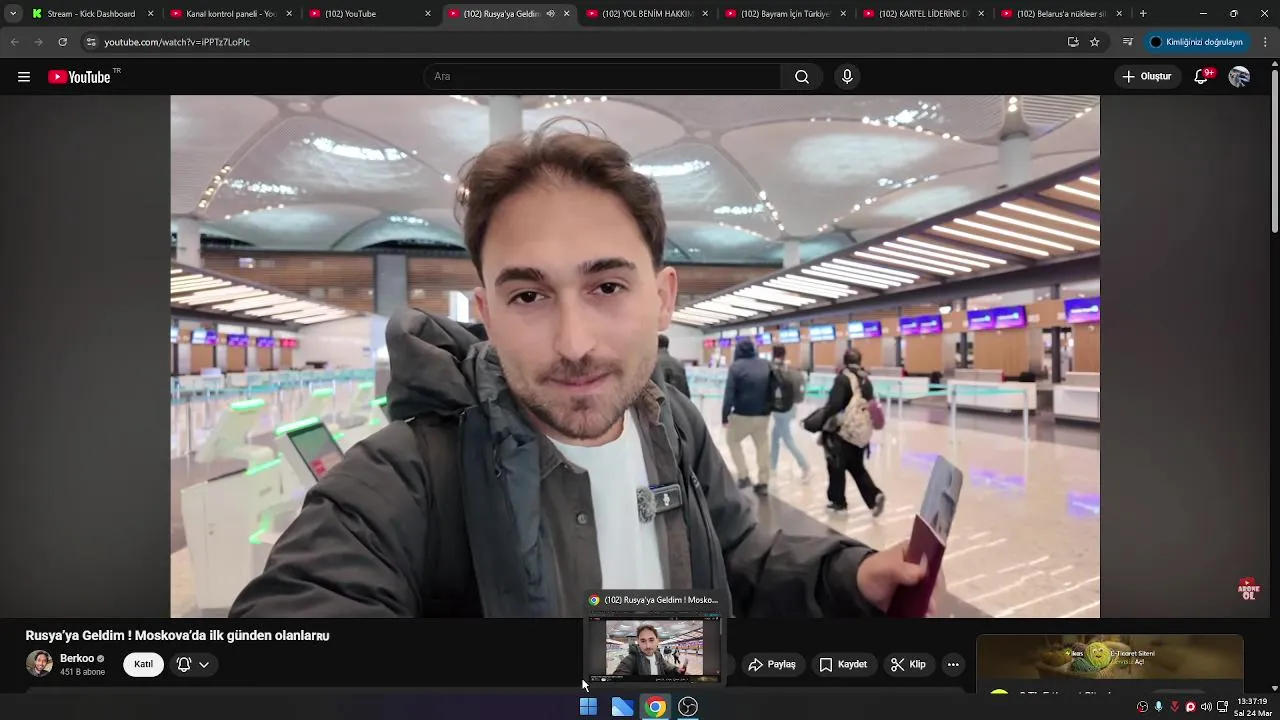1280x720 pixels.
Task: Open the more actions three-dot button
Action: [953, 664]
